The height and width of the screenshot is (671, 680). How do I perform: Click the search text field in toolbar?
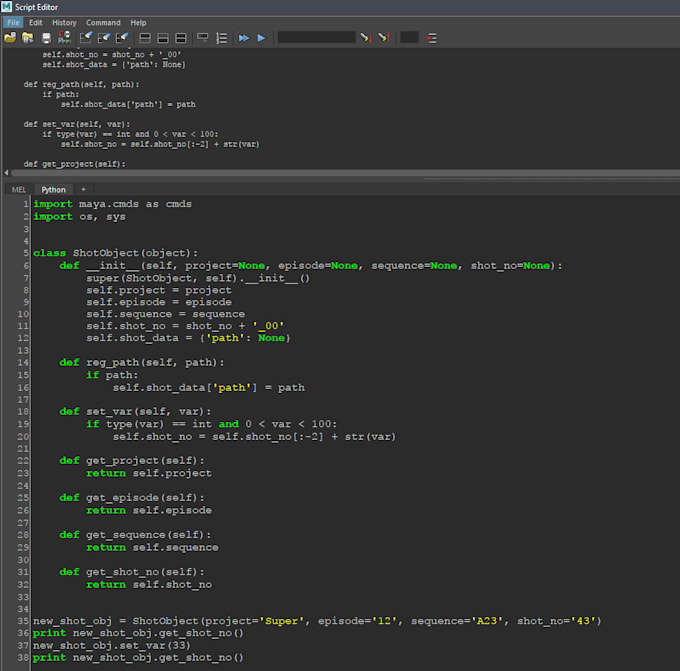pyautogui.click(x=315, y=38)
